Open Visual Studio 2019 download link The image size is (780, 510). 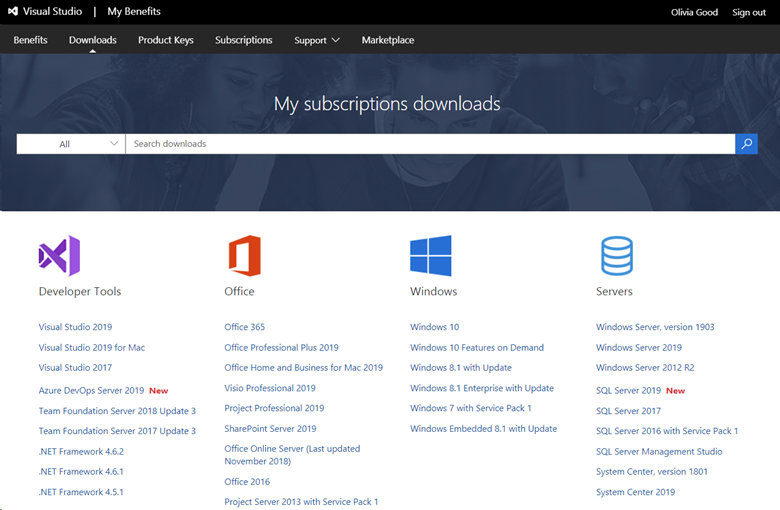pyautogui.click(x=76, y=327)
